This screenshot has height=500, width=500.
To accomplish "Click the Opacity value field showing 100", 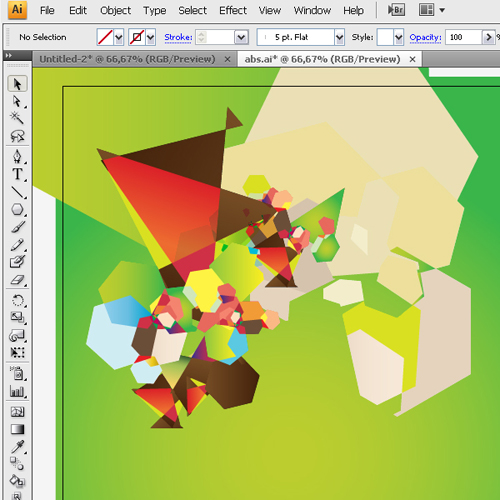I will coord(464,37).
